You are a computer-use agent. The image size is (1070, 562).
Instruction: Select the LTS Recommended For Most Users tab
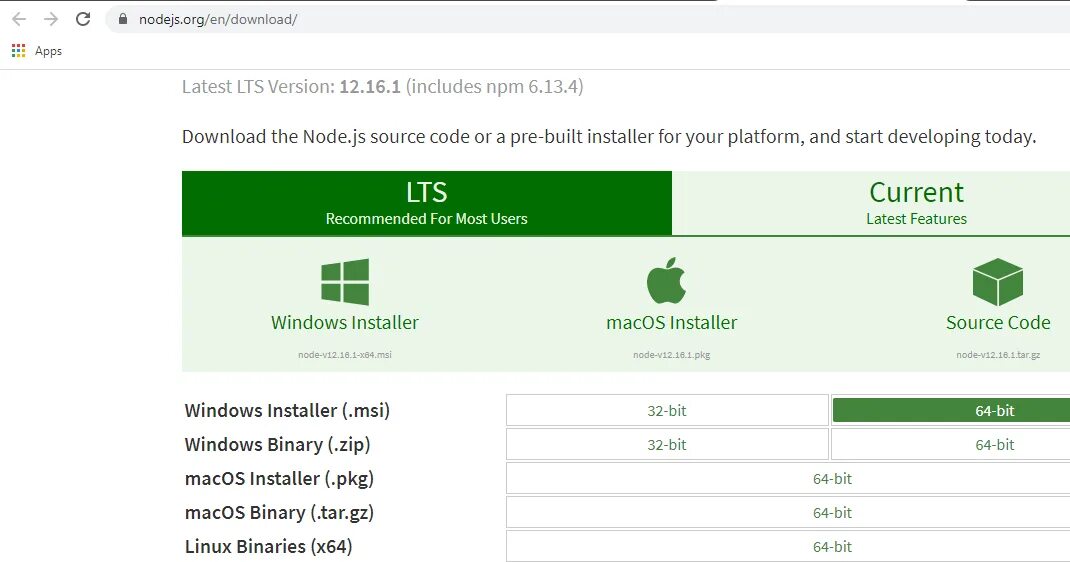(426, 203)
